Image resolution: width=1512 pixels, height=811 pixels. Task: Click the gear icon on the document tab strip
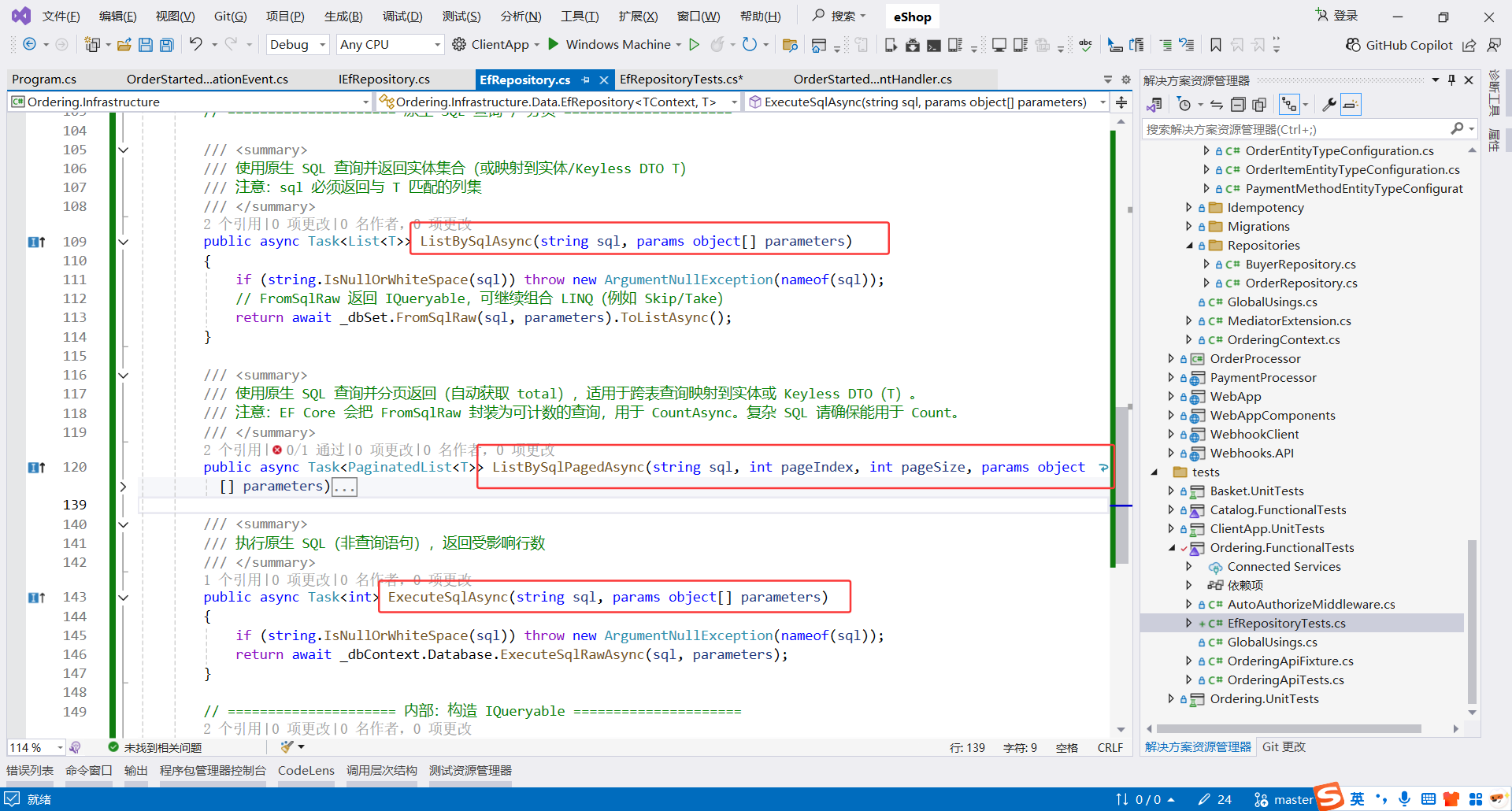(x=1126, y=80)
